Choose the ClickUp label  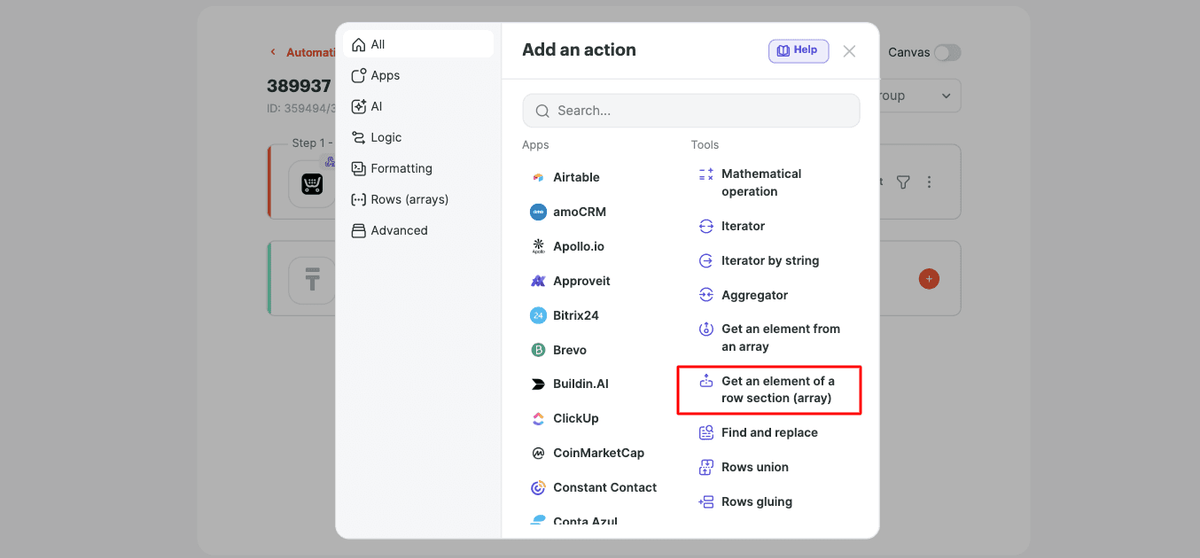(x=576, y=419)
